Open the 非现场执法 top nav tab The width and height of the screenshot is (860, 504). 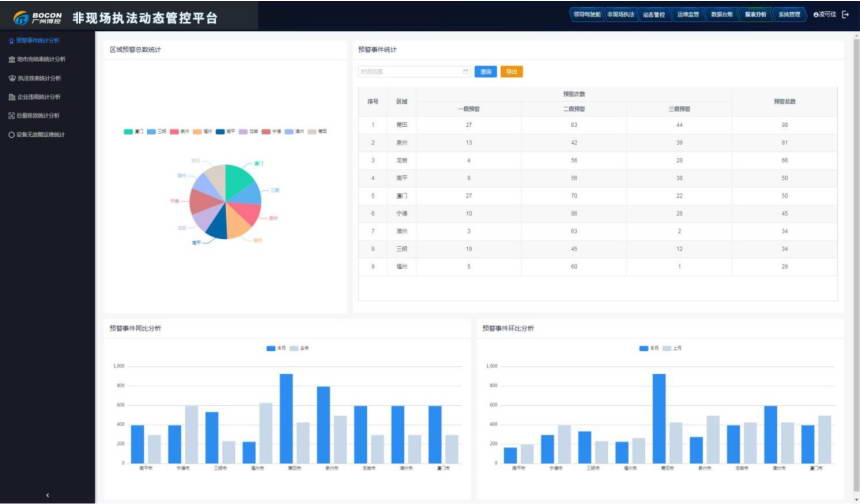coord(620,15)
